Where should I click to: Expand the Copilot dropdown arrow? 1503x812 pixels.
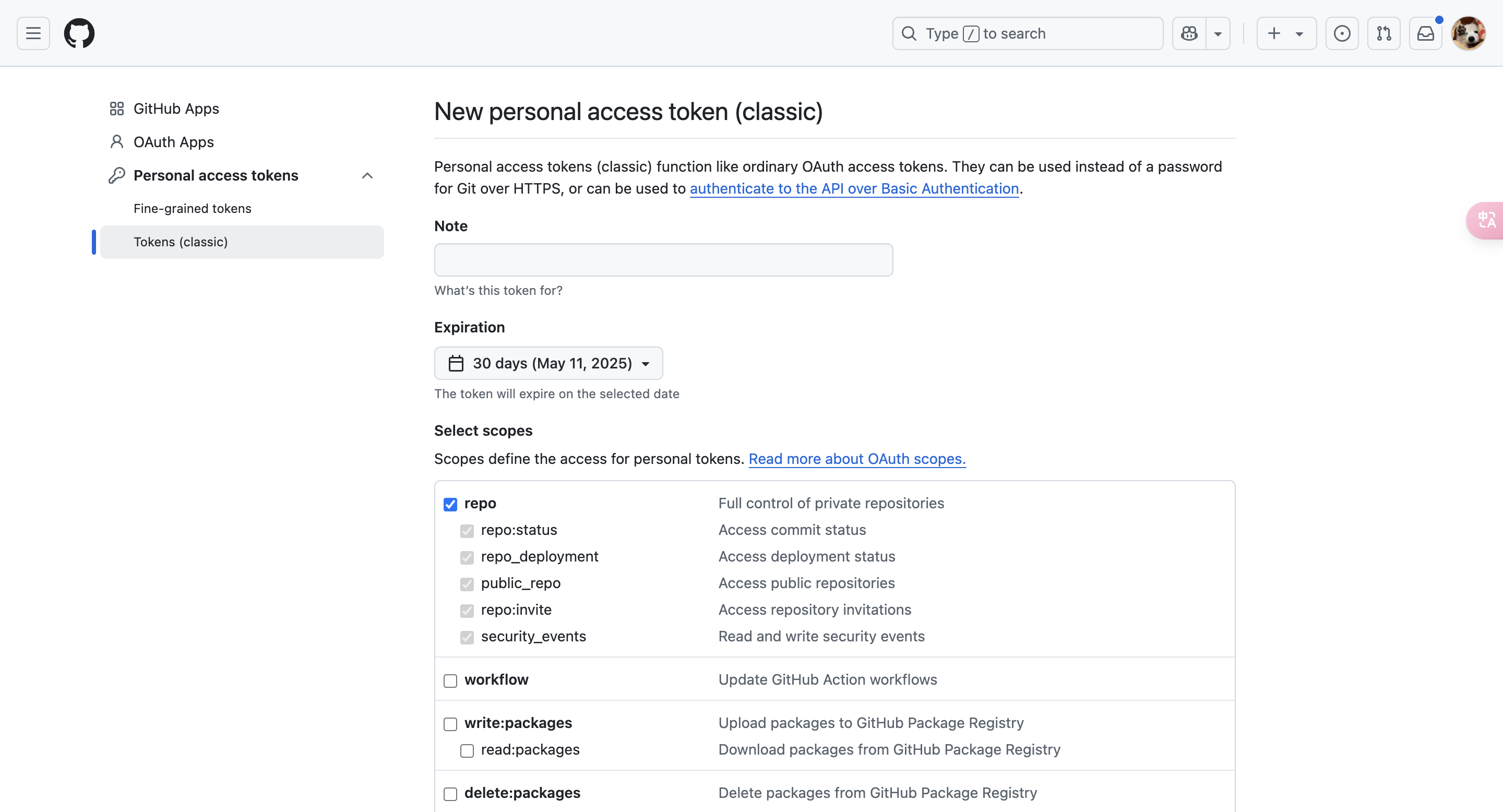tap(1218, 33)
